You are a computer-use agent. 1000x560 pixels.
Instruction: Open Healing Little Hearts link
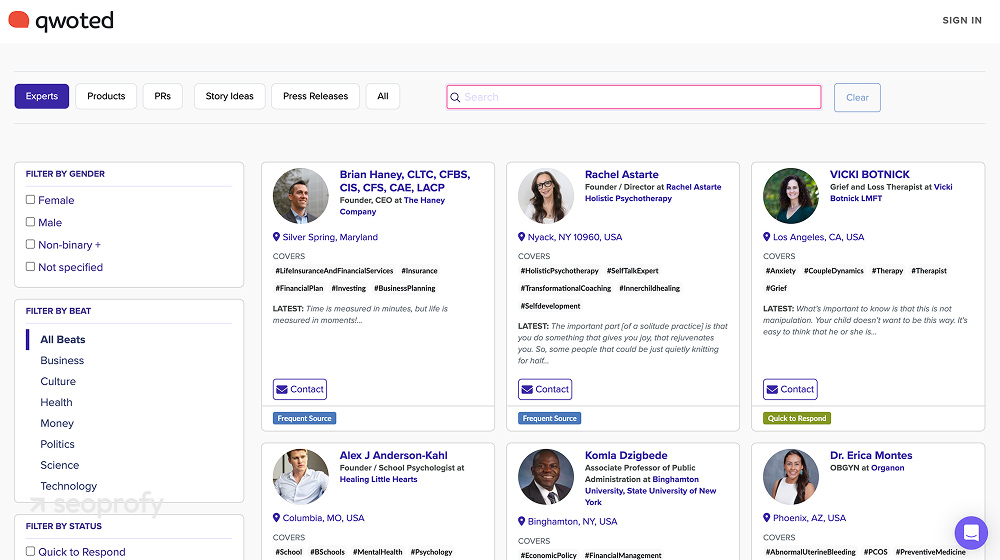(x=378, y=480)
